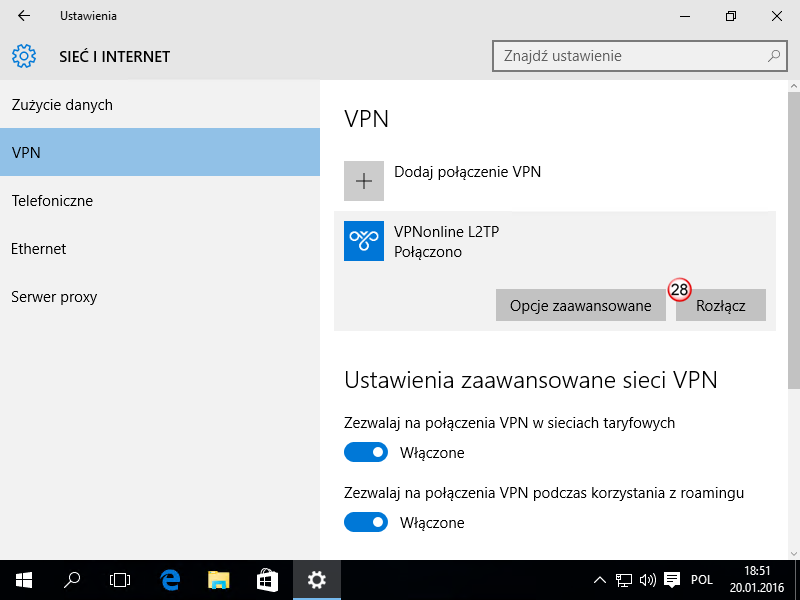
Task: Click the Połączono status text
Action: coord(428,252)
